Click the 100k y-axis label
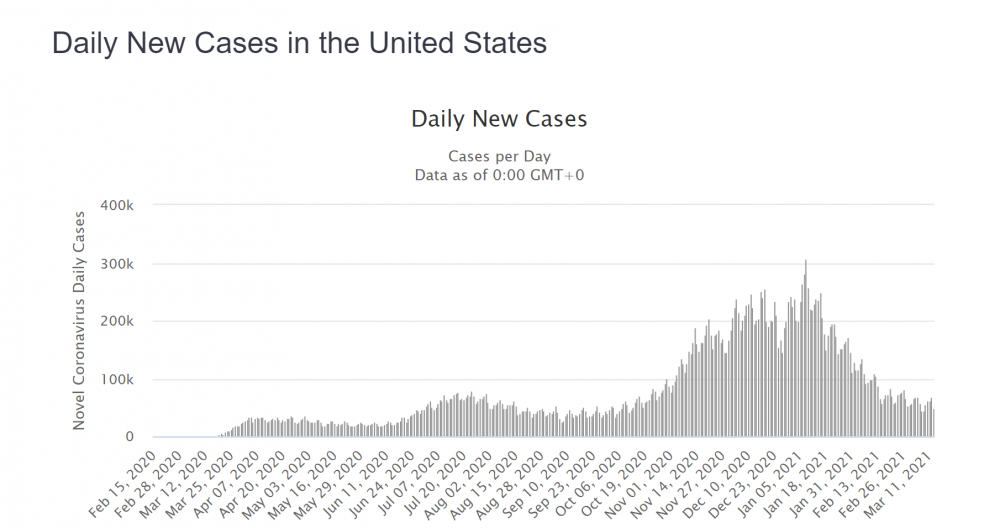 click(117, 379)
